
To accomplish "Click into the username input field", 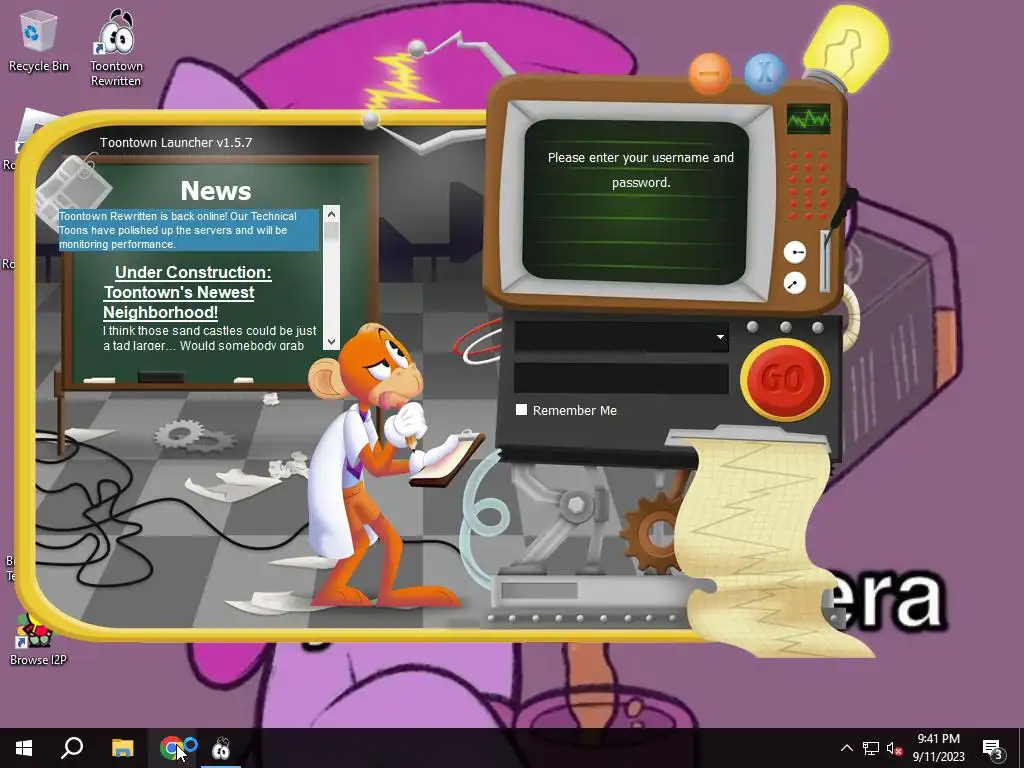I will click(x=620, y=337).
